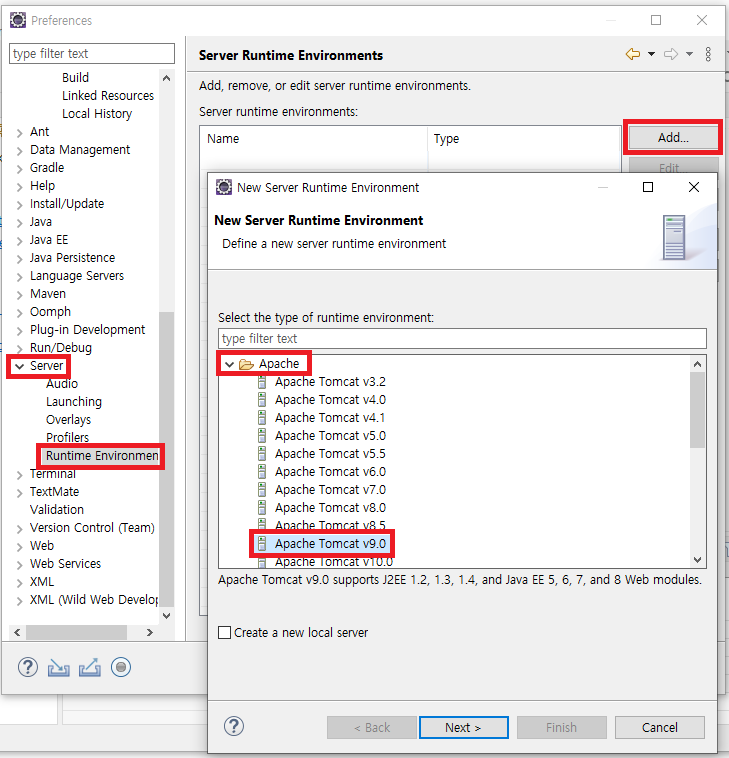Open the back history dropdown arrow

(651, 54)
